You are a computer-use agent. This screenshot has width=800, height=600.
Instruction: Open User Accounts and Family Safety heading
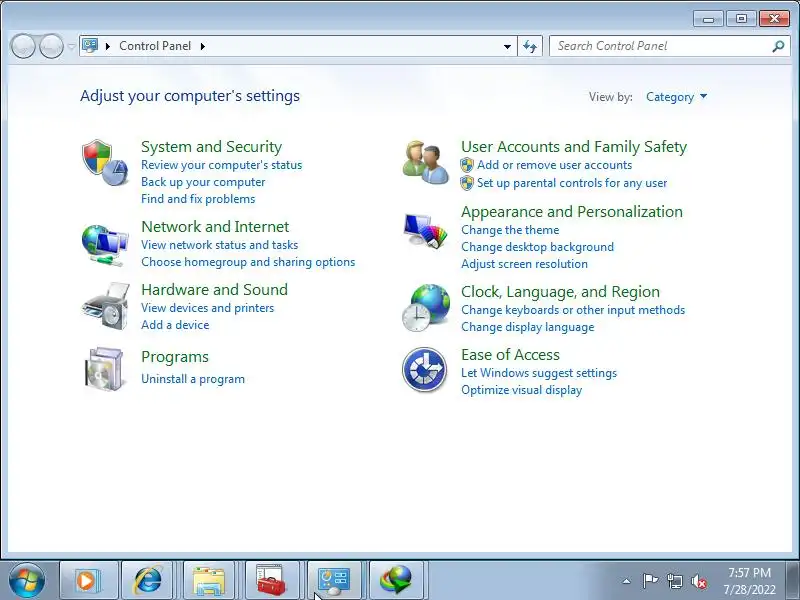click(x=574, y=147)
